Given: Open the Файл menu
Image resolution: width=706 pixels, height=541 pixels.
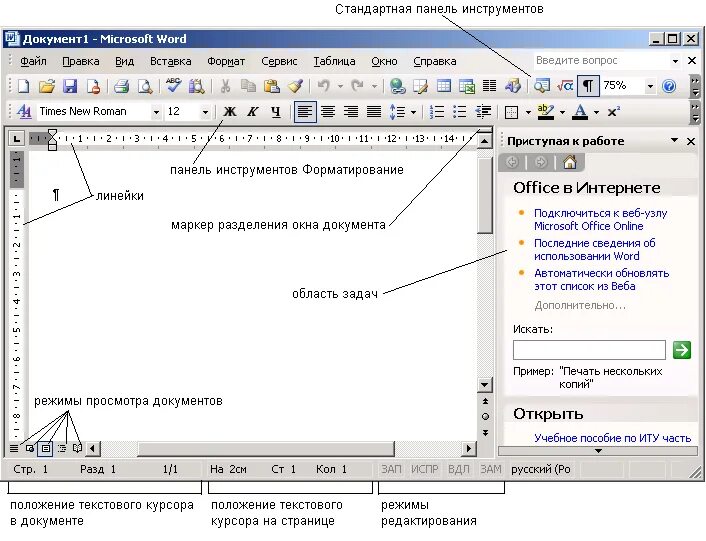Looking at the screenshot, I should 33,61.
